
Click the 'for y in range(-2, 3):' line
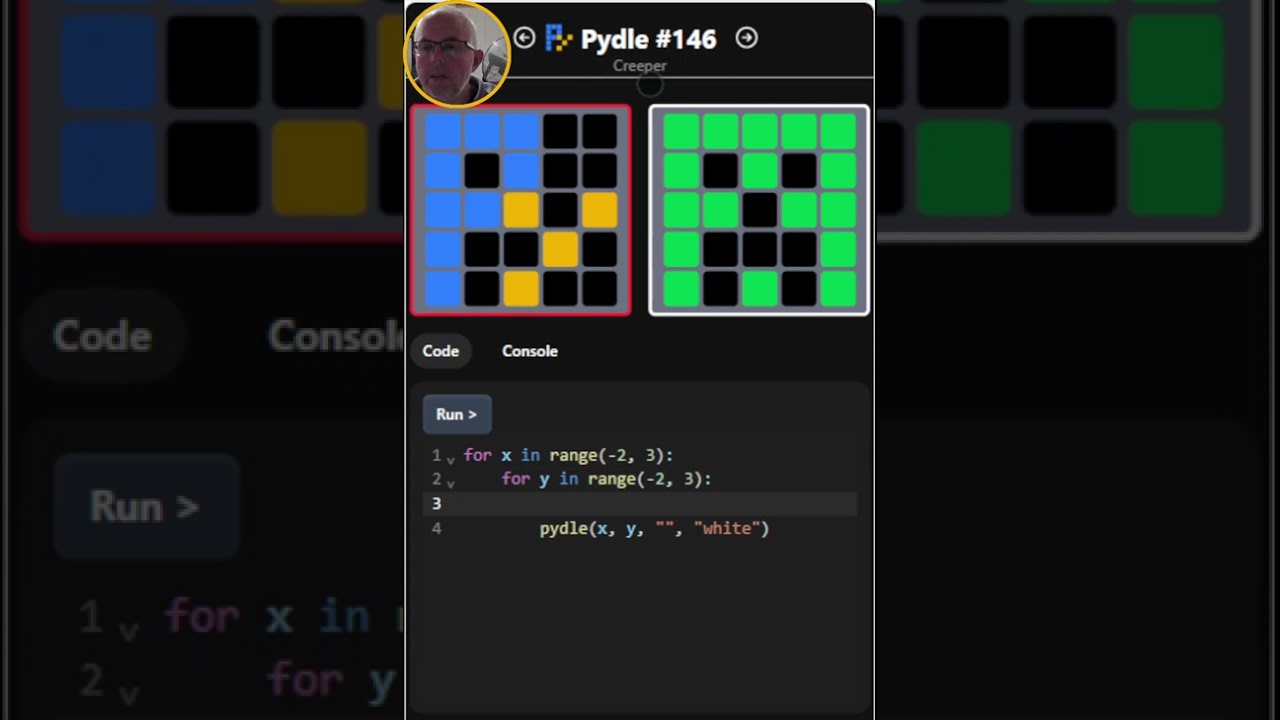point(606,480)
